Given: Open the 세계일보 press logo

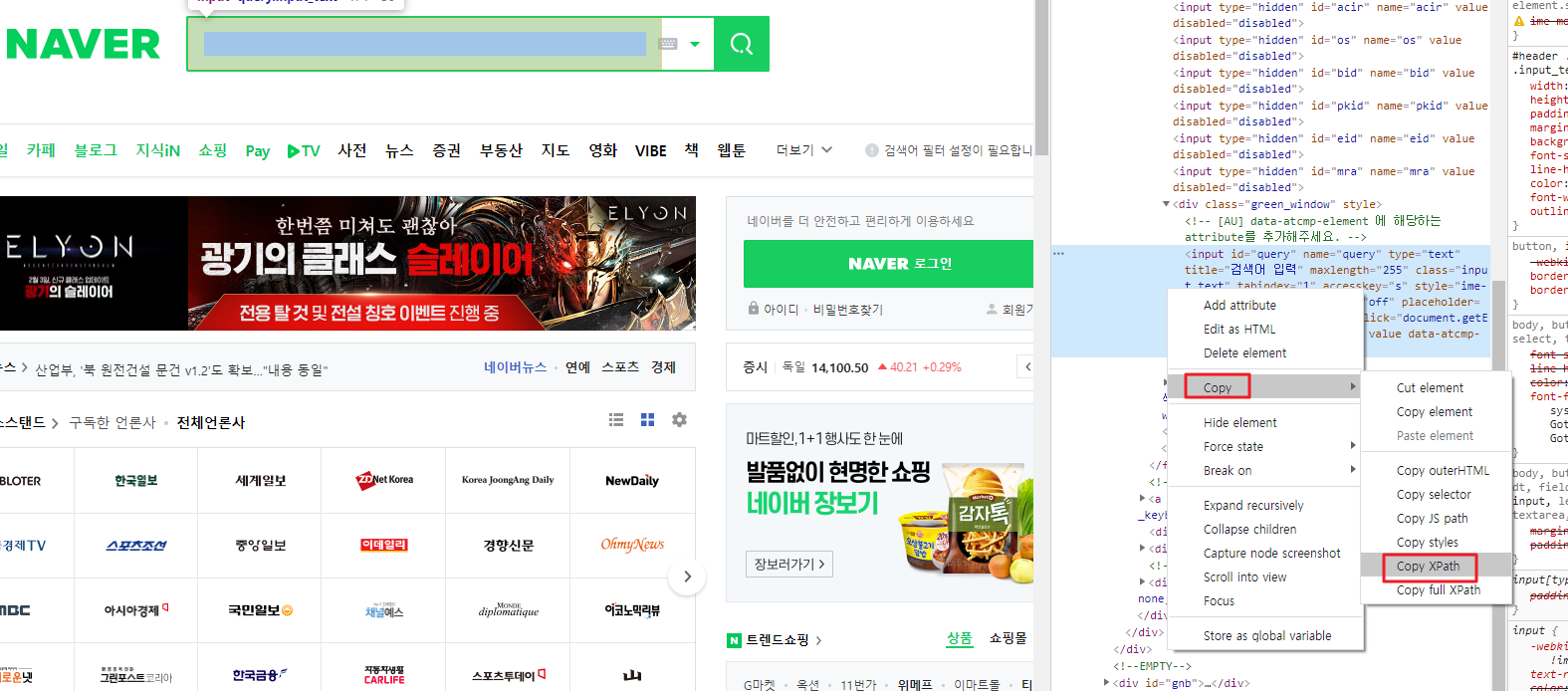Looking at the screenshot, I should (x=260, y=481).
